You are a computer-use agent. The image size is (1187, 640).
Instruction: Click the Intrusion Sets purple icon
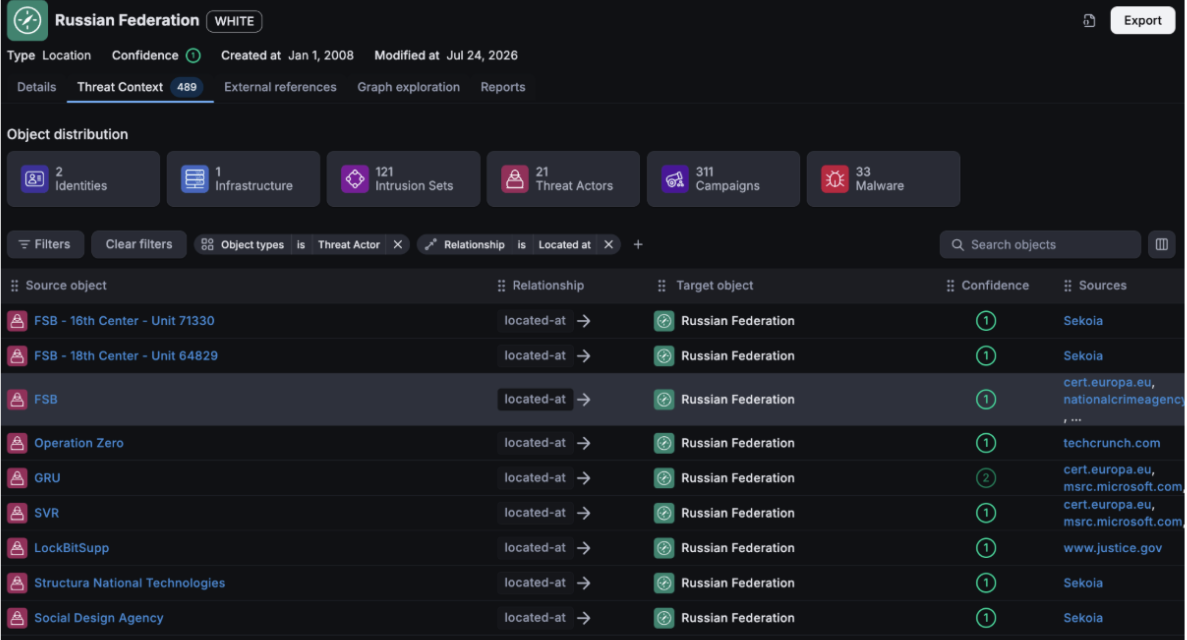pos(354,179)
